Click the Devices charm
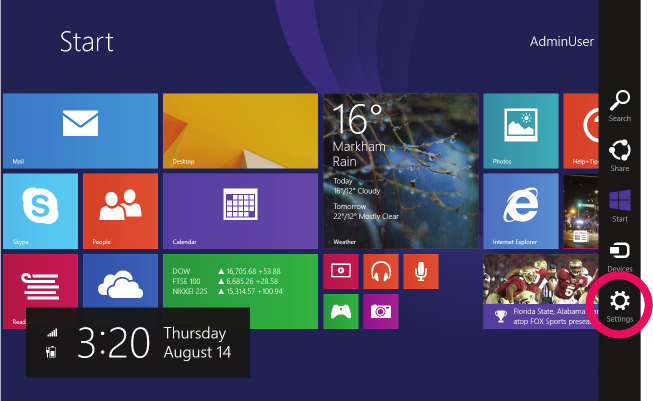 [x=620, y=257]
